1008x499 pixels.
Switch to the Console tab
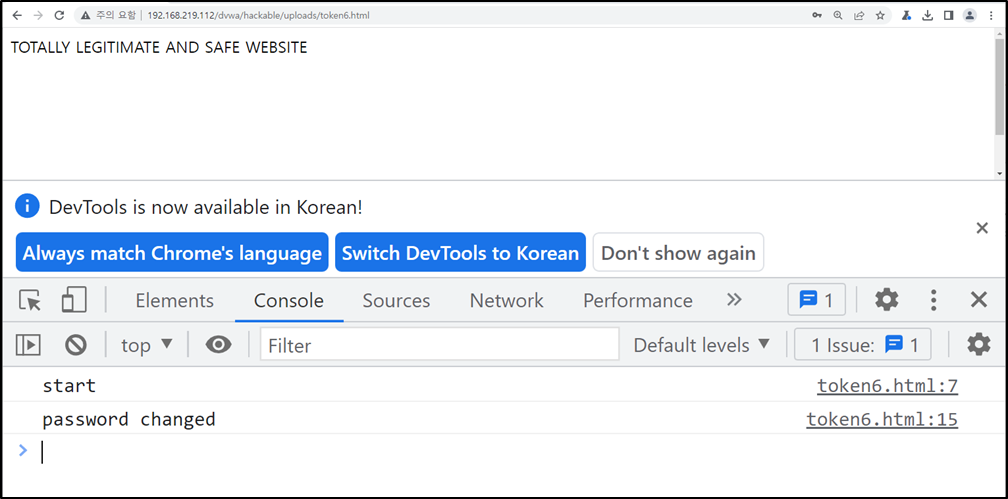coord(289,300)
